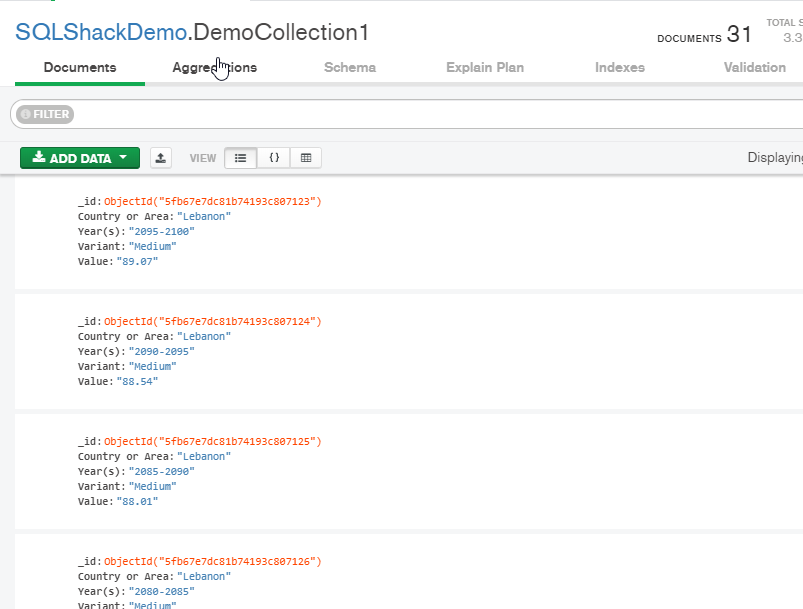Go to the Explain Plan tab
Image resolution: width=803 pixels, height=609 pixels.
click(484, 68)
